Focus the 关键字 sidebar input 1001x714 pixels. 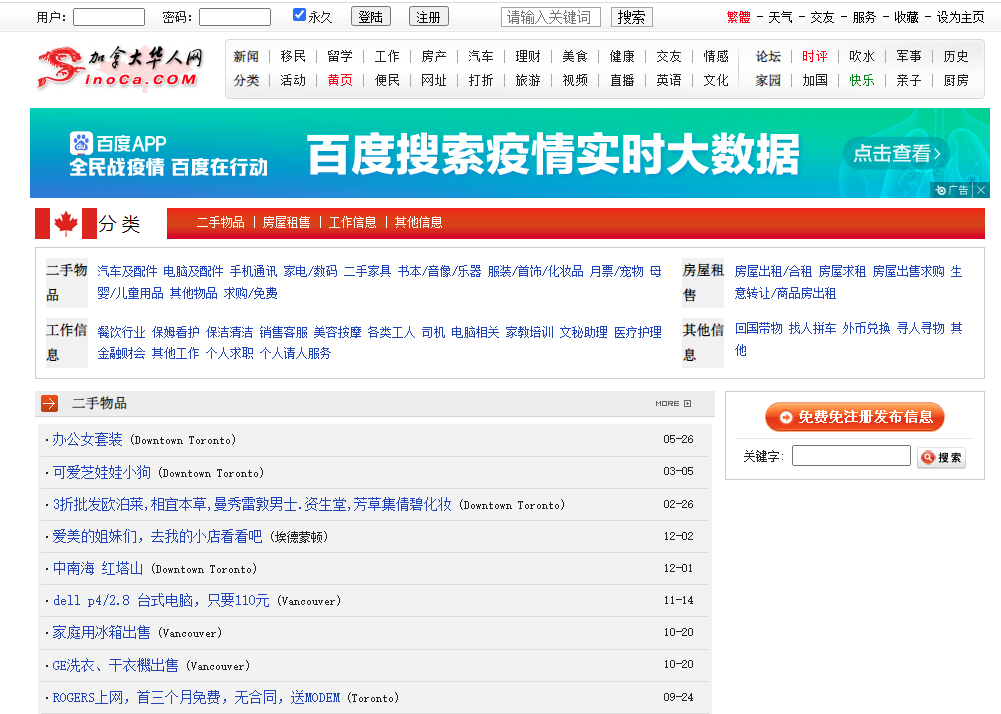click(851, 456)
